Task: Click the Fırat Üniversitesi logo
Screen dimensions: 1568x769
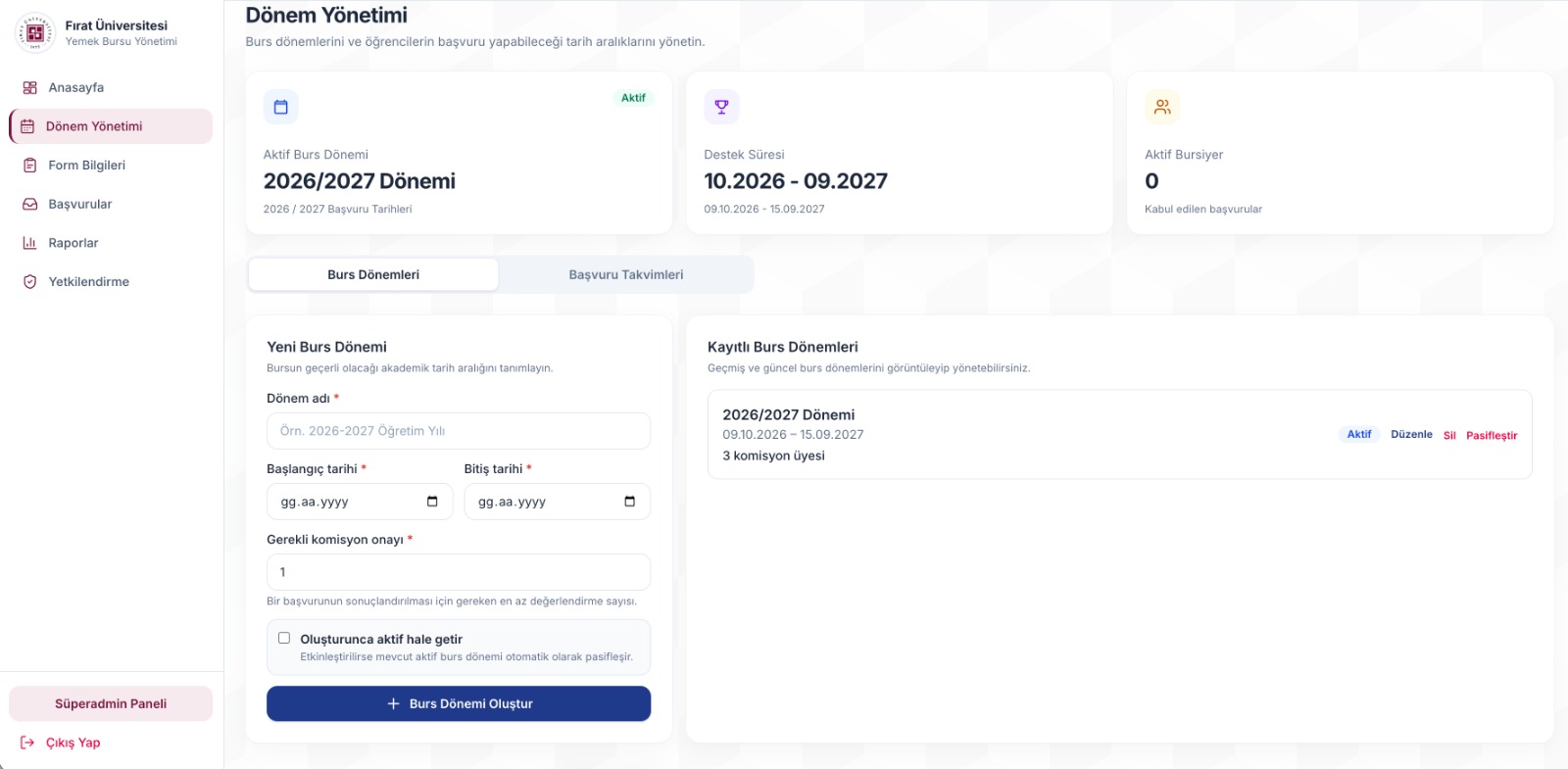Action: [35, 33]
